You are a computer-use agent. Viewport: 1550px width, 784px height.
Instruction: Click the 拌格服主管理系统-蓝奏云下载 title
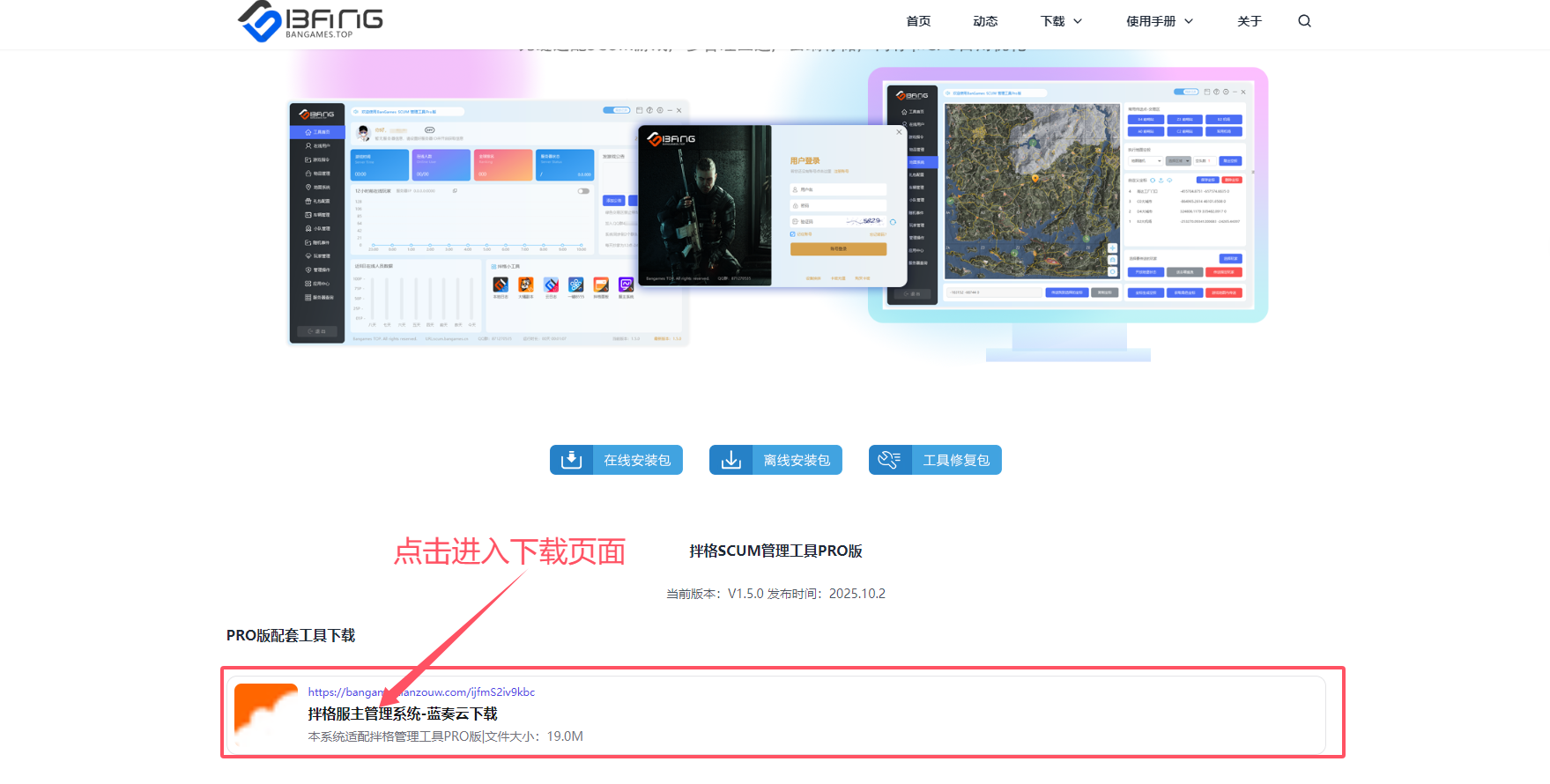click(x=403, y=714)
